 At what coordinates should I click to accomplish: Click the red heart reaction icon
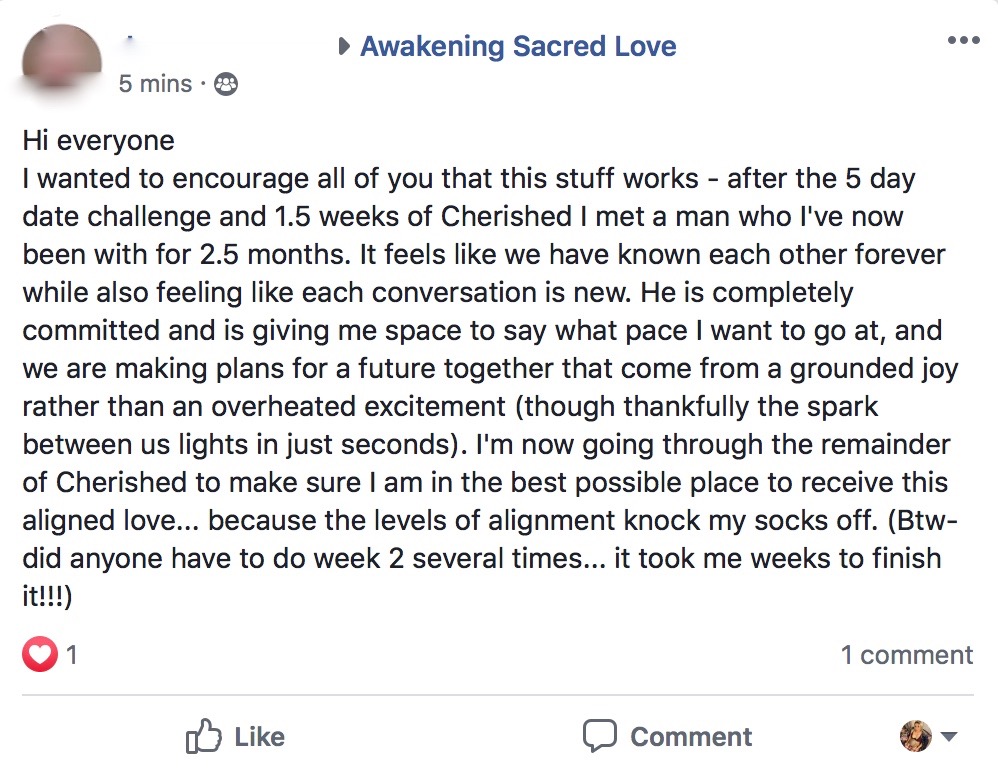(x=40, y=655)
